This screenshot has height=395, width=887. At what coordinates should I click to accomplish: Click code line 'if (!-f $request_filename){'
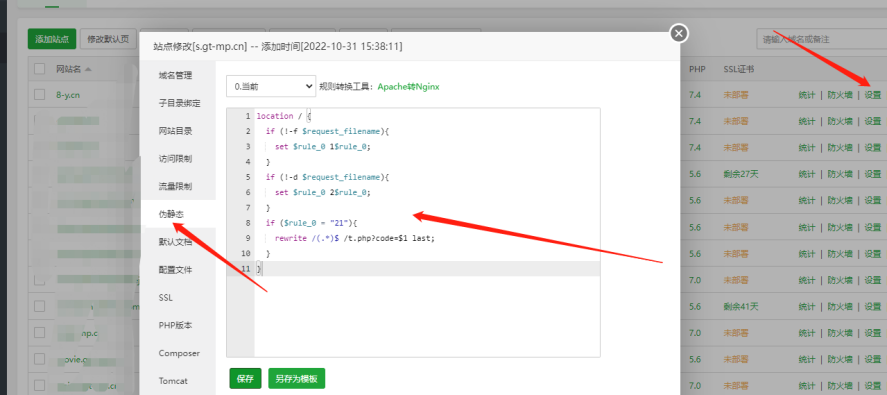[x=328, y=131]
